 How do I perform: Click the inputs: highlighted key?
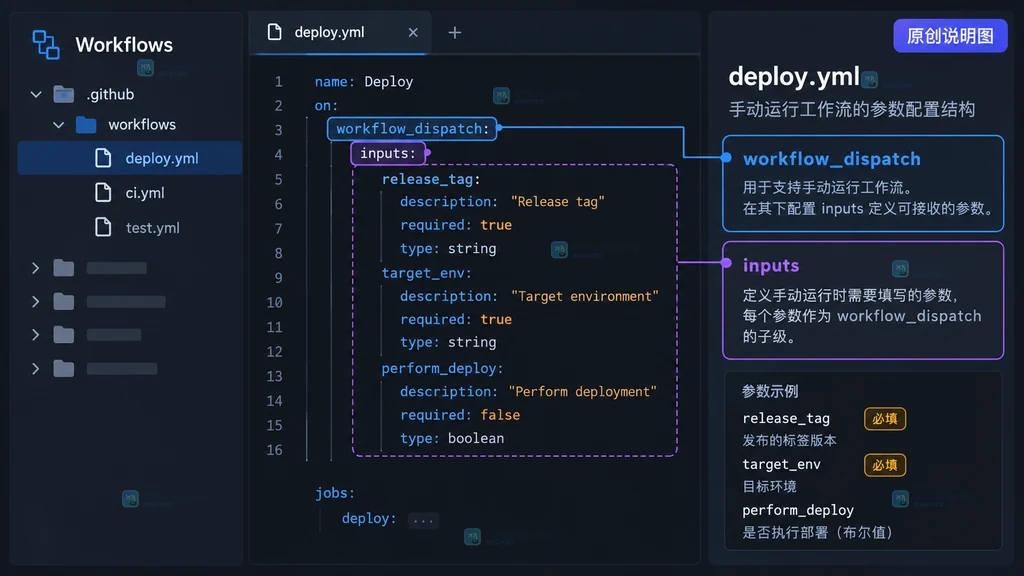pos(388,153)
